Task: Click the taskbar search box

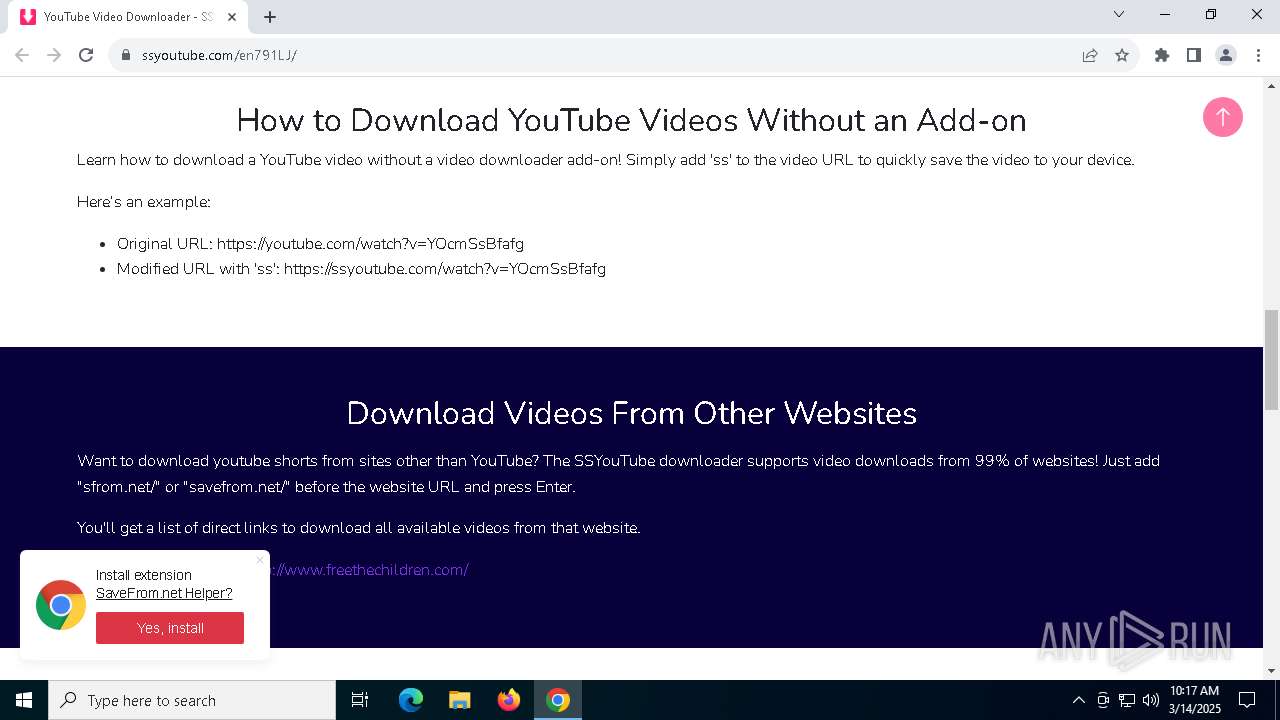Action: point(192,700)
